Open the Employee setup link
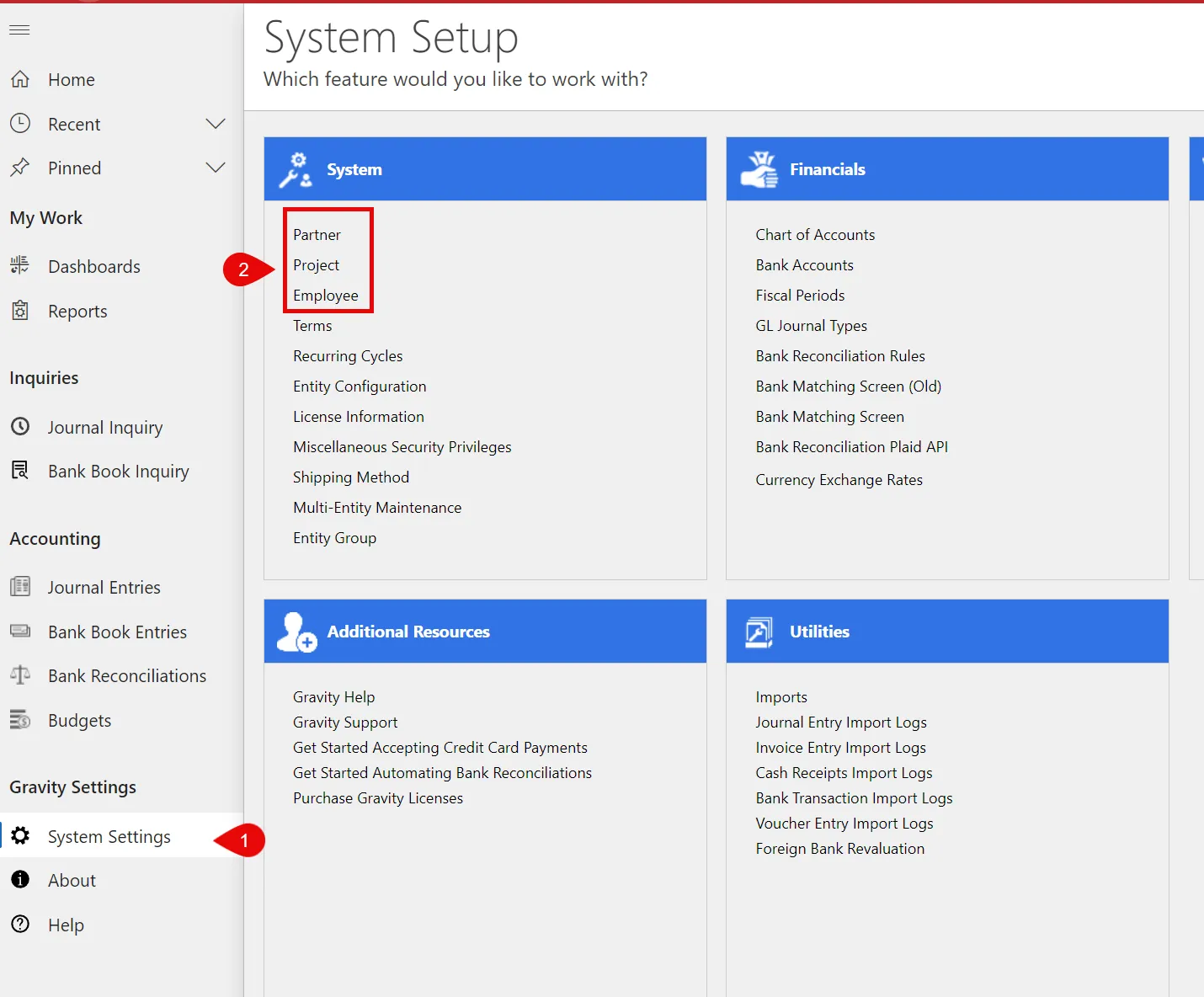This screenshot has height=997, width=1204. pos(326,296)
